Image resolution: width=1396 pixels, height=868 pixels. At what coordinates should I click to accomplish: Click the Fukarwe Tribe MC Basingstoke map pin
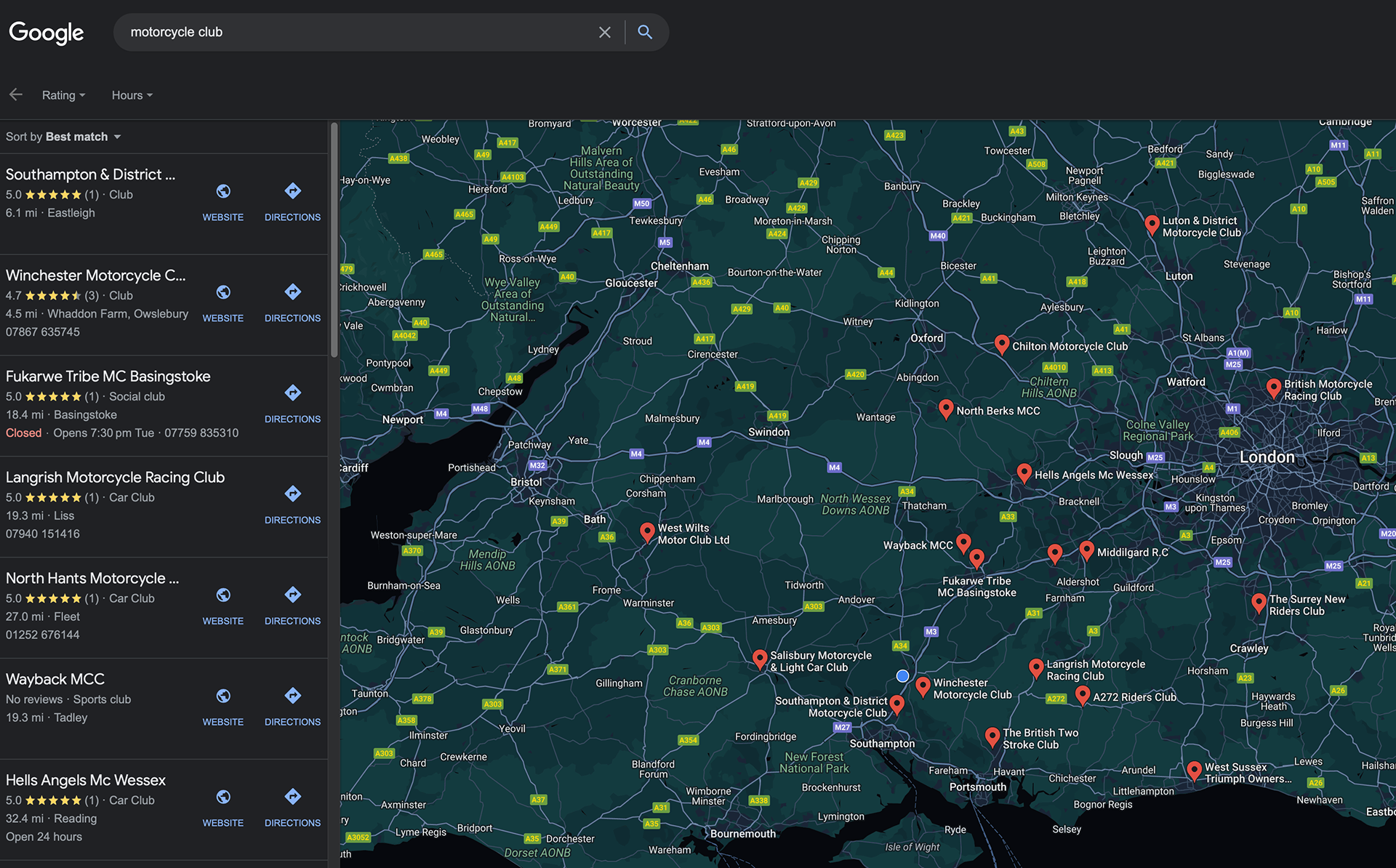click(x=977, y=558)
